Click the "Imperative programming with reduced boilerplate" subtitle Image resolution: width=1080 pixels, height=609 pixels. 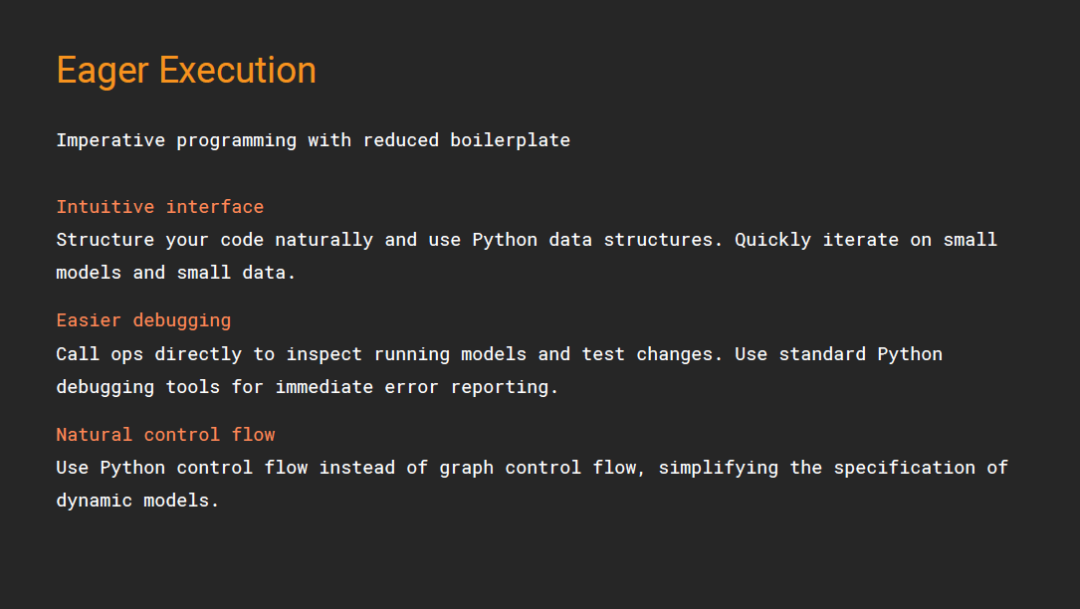(x=313, y=140)
